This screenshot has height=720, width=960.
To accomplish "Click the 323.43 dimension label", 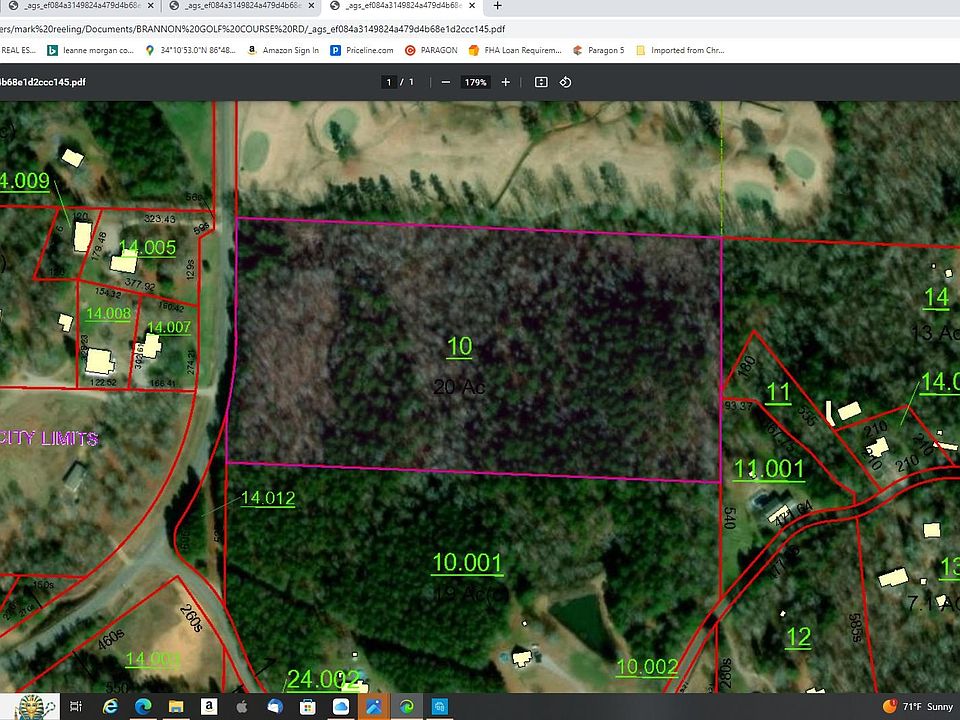I will tap(159, 219).
